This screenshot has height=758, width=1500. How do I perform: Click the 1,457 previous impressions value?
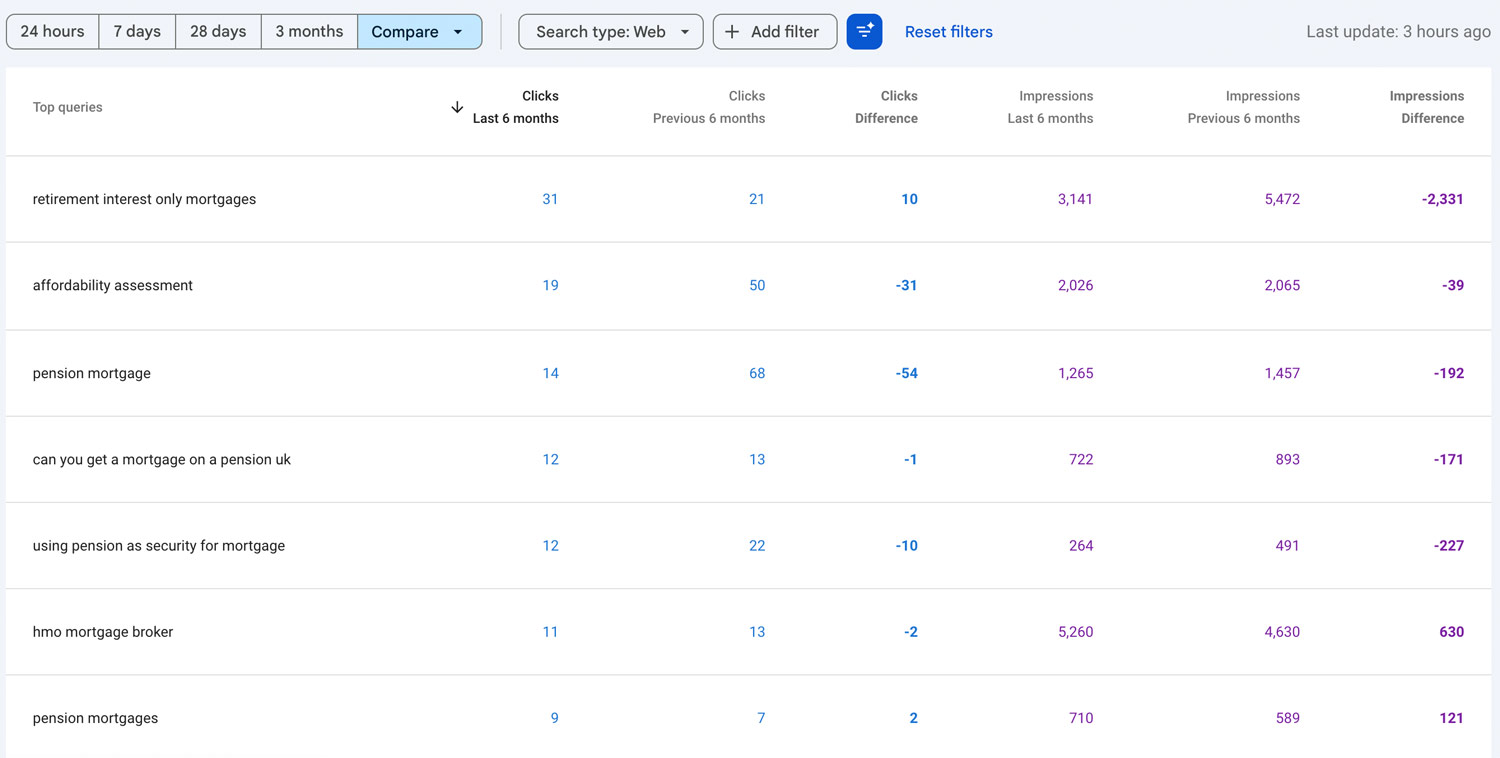[x=1282, y=373]
